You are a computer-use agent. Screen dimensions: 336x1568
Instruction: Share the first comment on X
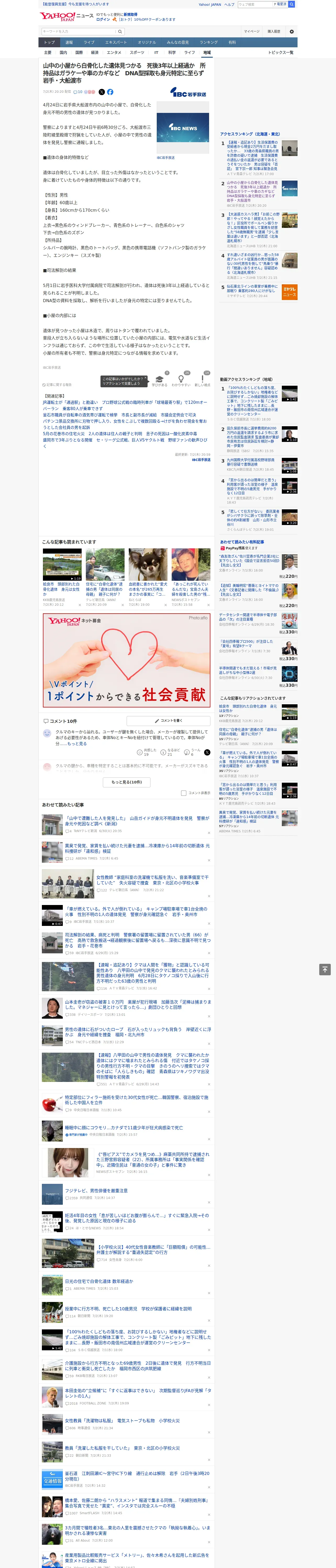pos(207,752)
